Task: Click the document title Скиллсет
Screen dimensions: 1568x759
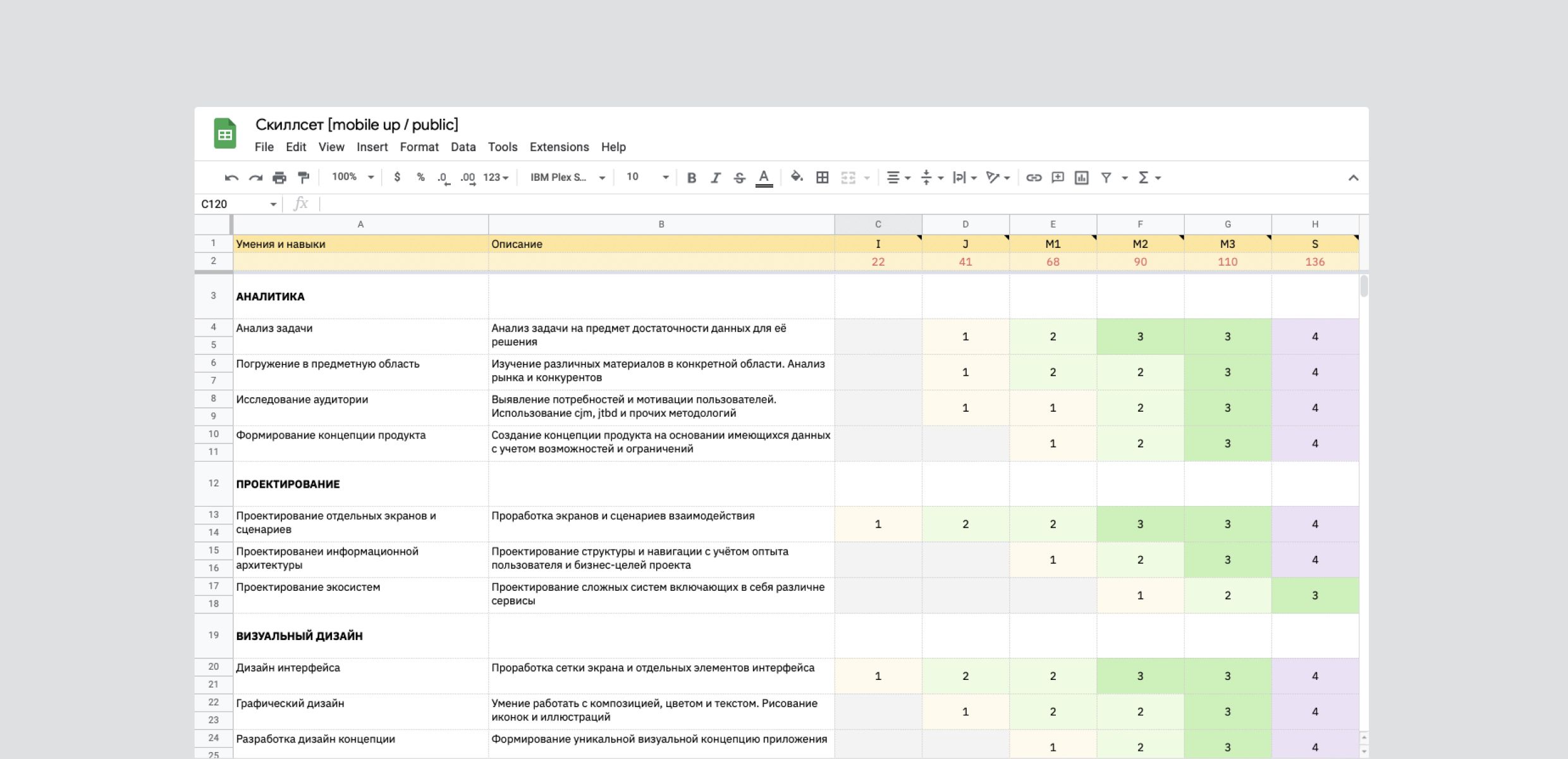Action: pyautogui.click(x=357, y=125)
